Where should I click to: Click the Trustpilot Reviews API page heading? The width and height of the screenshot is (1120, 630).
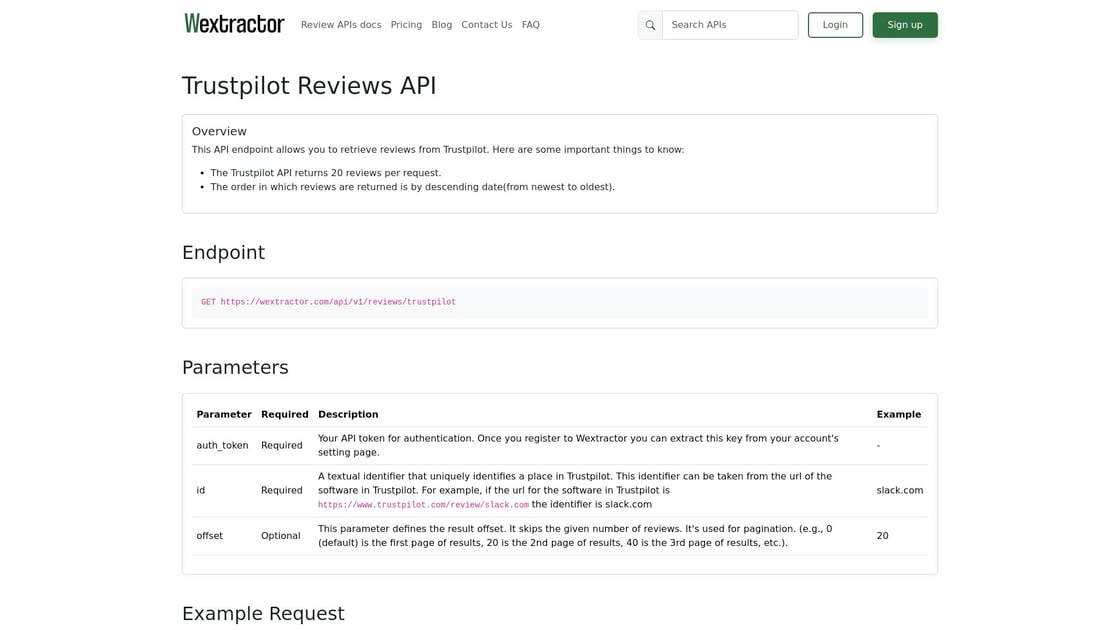point(309,86)
